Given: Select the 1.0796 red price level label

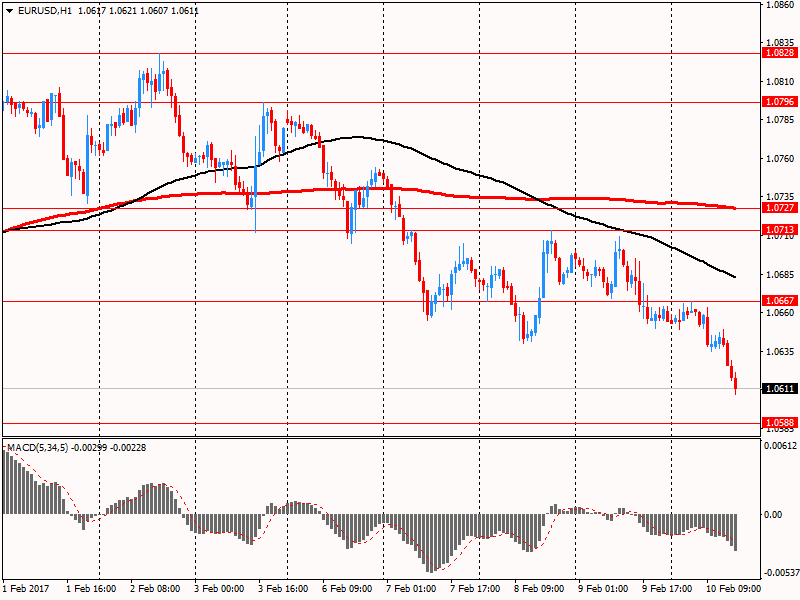Looking at the screenshot, I should 779,102.
